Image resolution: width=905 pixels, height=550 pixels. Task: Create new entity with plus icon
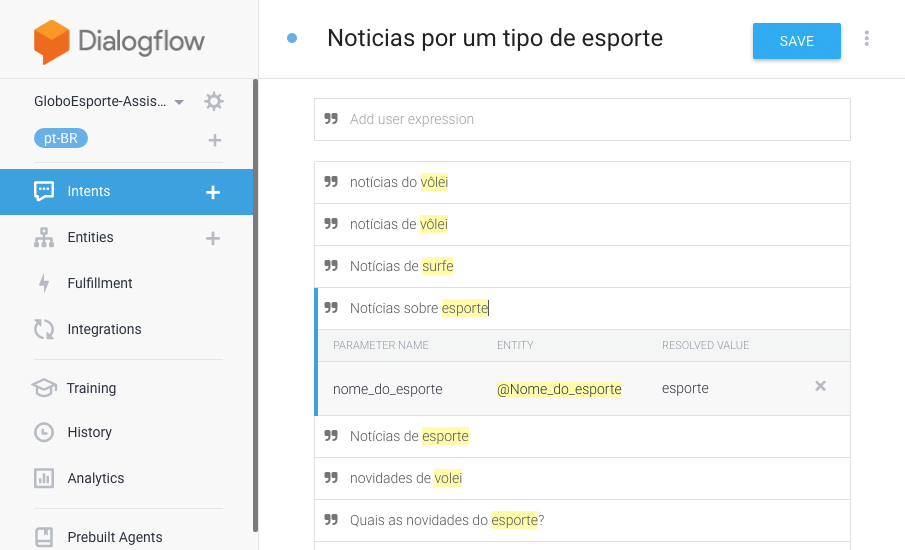213,238
